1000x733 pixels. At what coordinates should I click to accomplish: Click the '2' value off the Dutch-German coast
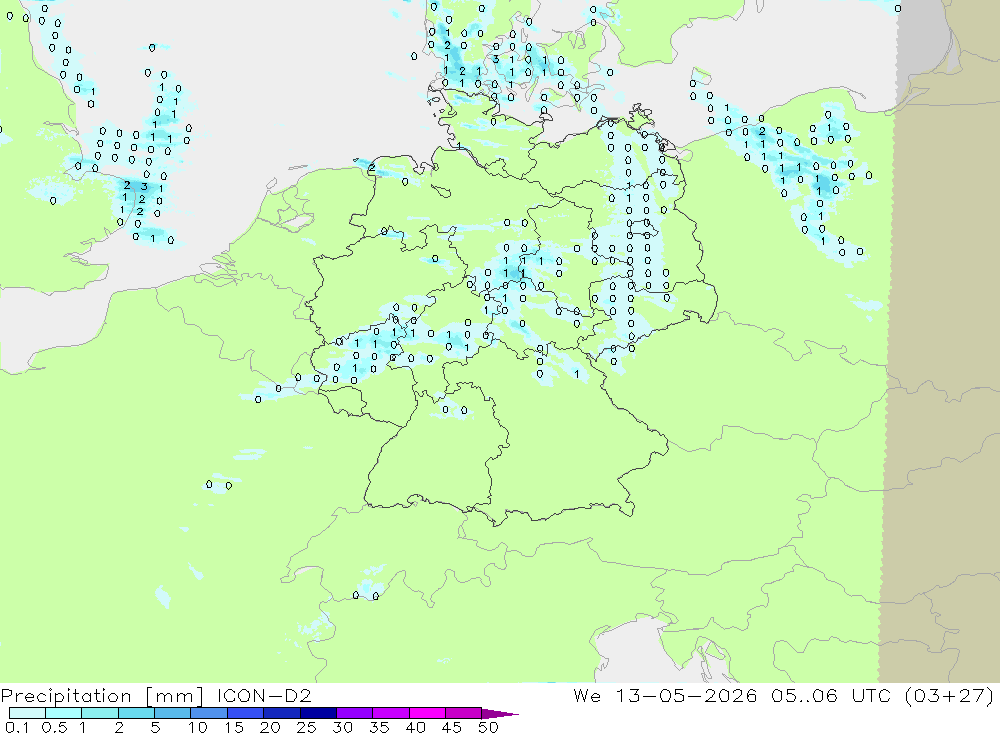click(371, 168)
